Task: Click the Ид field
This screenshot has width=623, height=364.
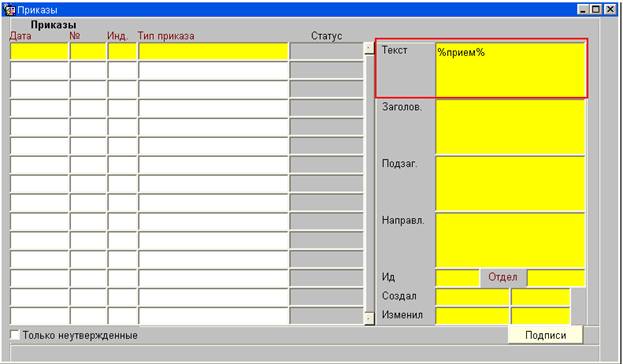Action: pos(457,278)
